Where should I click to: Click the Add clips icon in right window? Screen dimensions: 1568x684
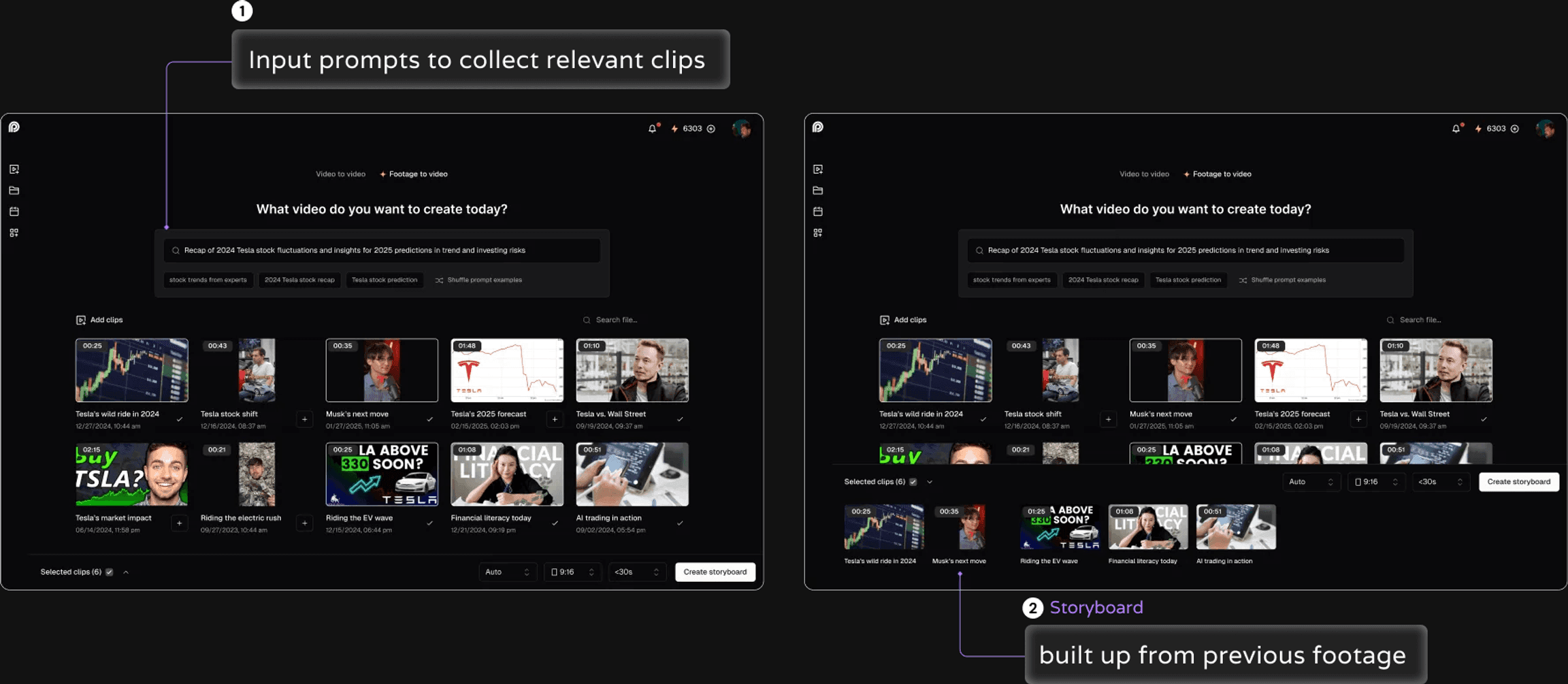click(x=885, y=320)
